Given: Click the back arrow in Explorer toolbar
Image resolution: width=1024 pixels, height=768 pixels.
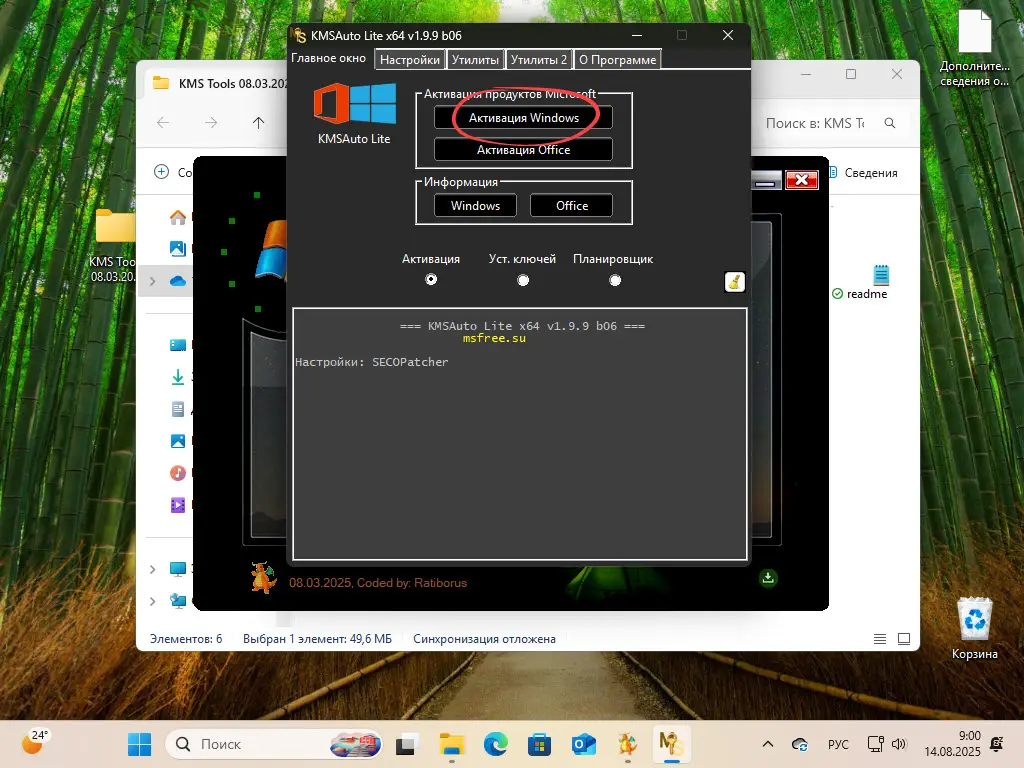Looking at the screenshot, I should pyautogui.click(x=162, y=123).
